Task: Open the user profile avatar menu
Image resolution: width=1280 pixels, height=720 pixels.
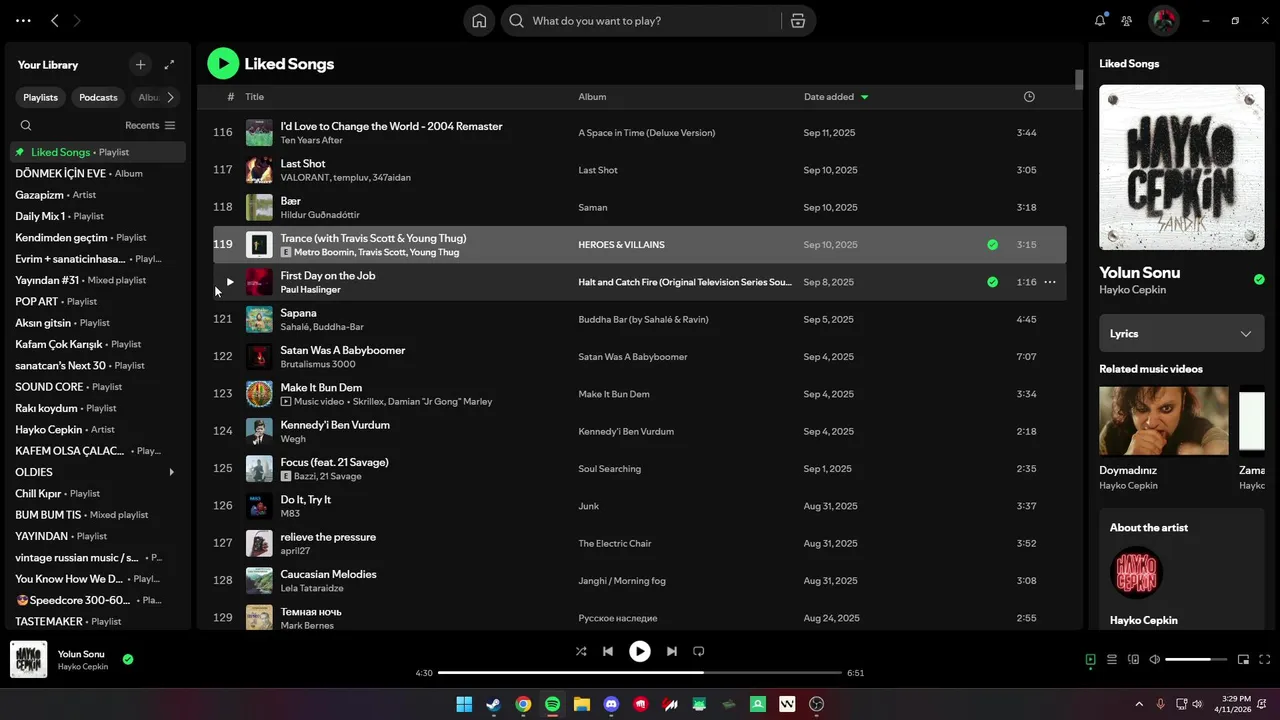Action: pos(1164,20)
